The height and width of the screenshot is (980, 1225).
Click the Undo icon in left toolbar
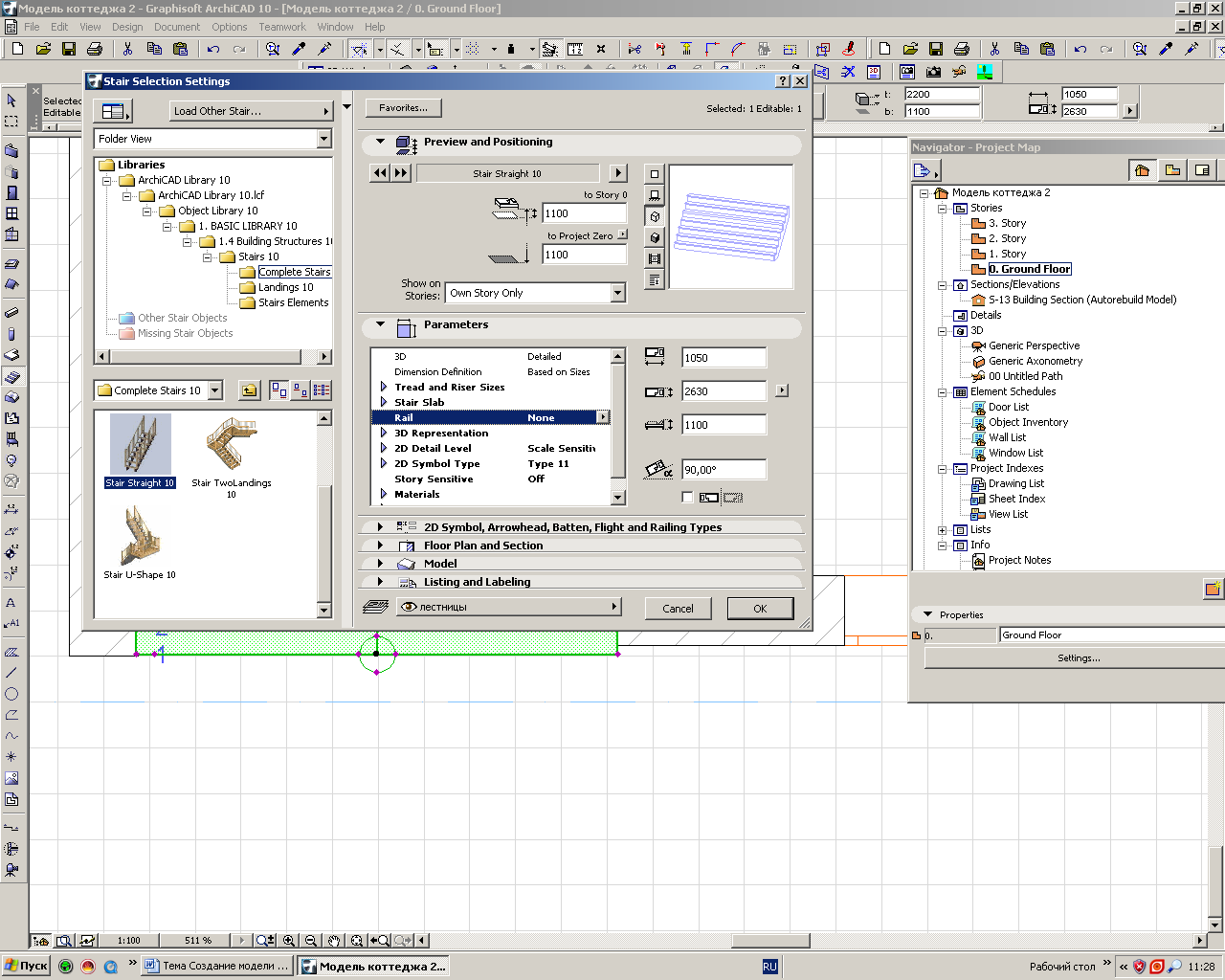(x=213, y=49)
